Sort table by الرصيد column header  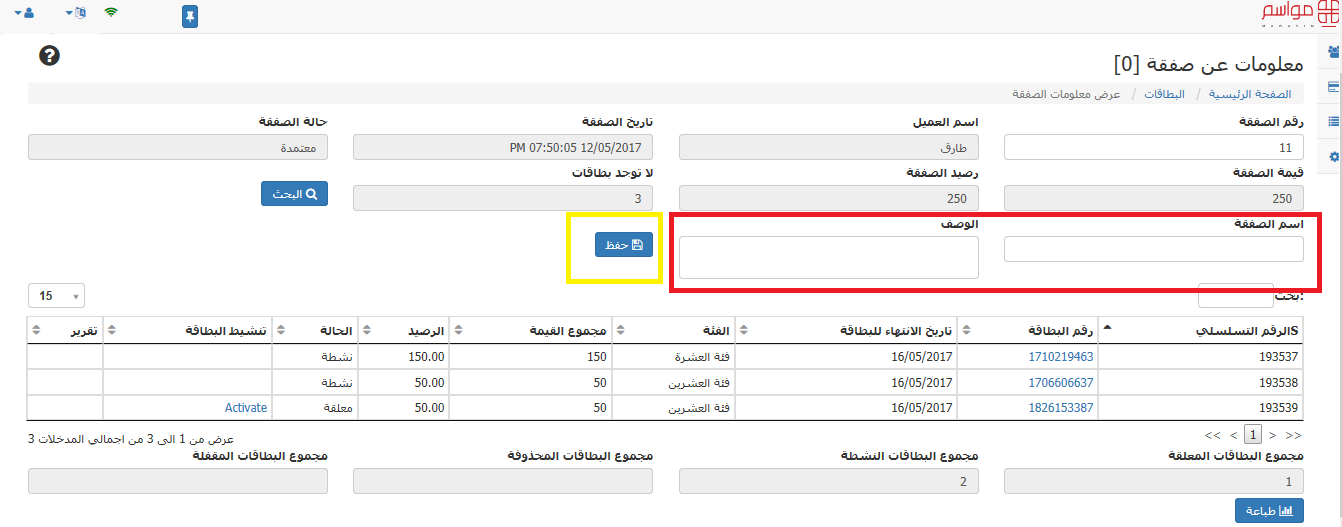point(405,330)
